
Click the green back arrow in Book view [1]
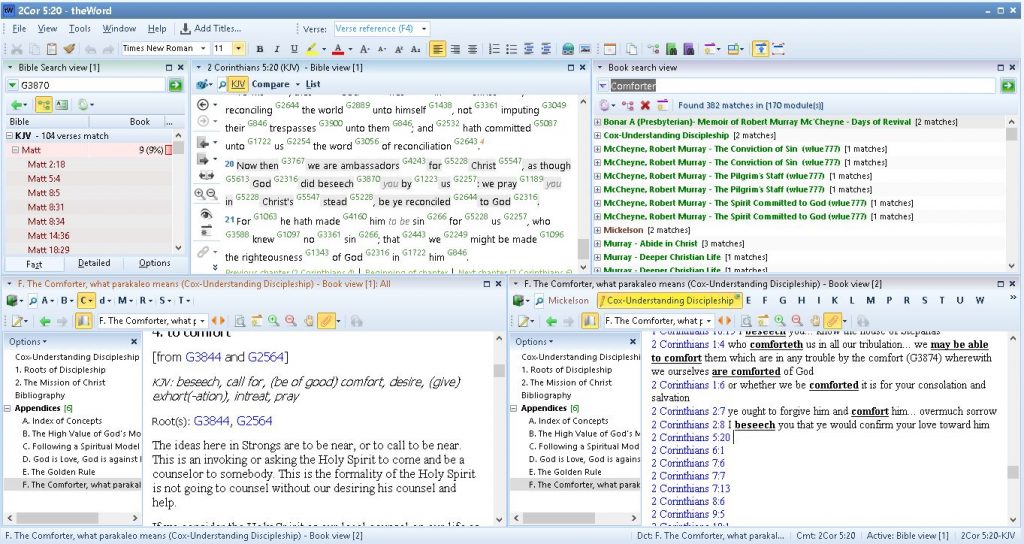click(x=45, y=321)
